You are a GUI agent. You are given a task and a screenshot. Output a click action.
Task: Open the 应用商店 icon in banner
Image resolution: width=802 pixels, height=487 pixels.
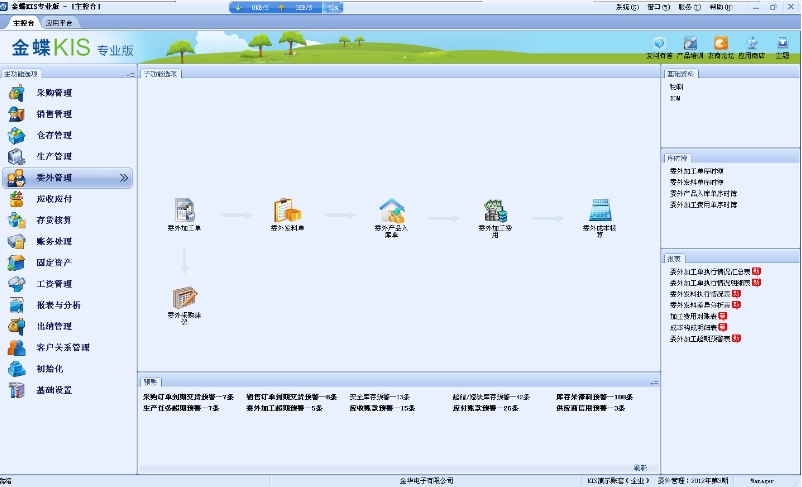coord(752,43)
